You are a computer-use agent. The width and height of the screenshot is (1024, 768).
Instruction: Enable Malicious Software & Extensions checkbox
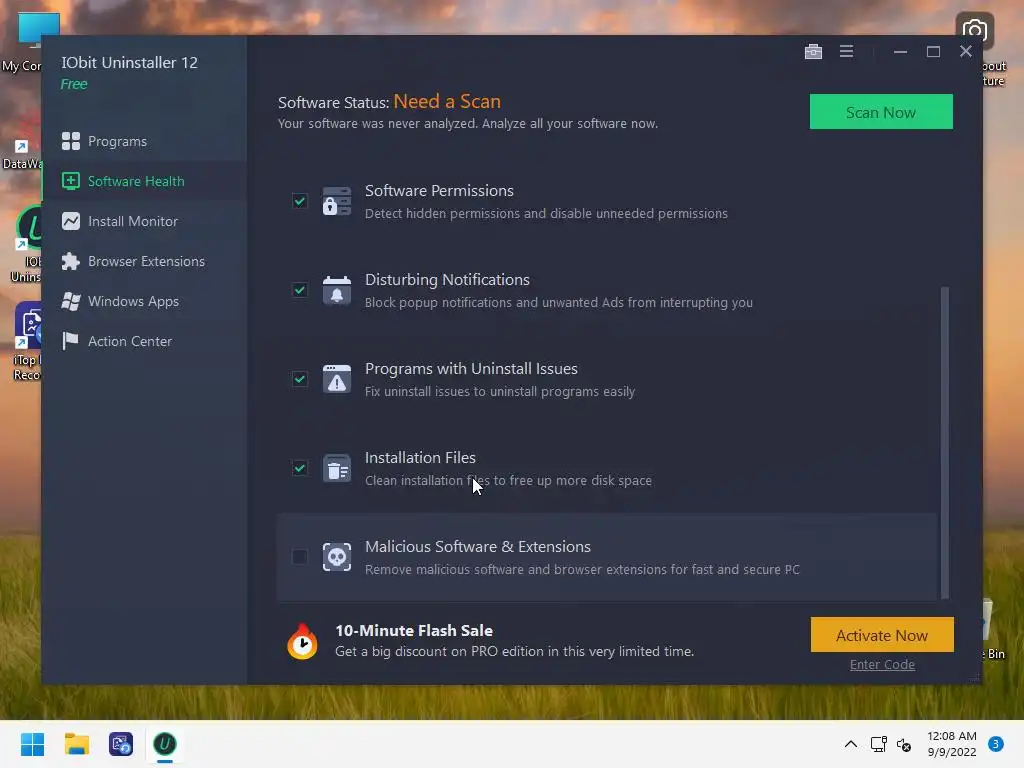tap(300, 557)
